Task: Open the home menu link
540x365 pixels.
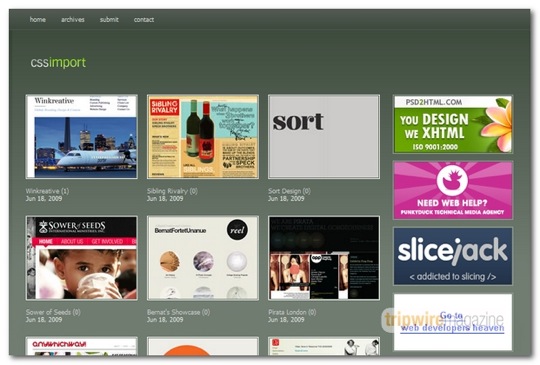Action: tap(38, 20)
